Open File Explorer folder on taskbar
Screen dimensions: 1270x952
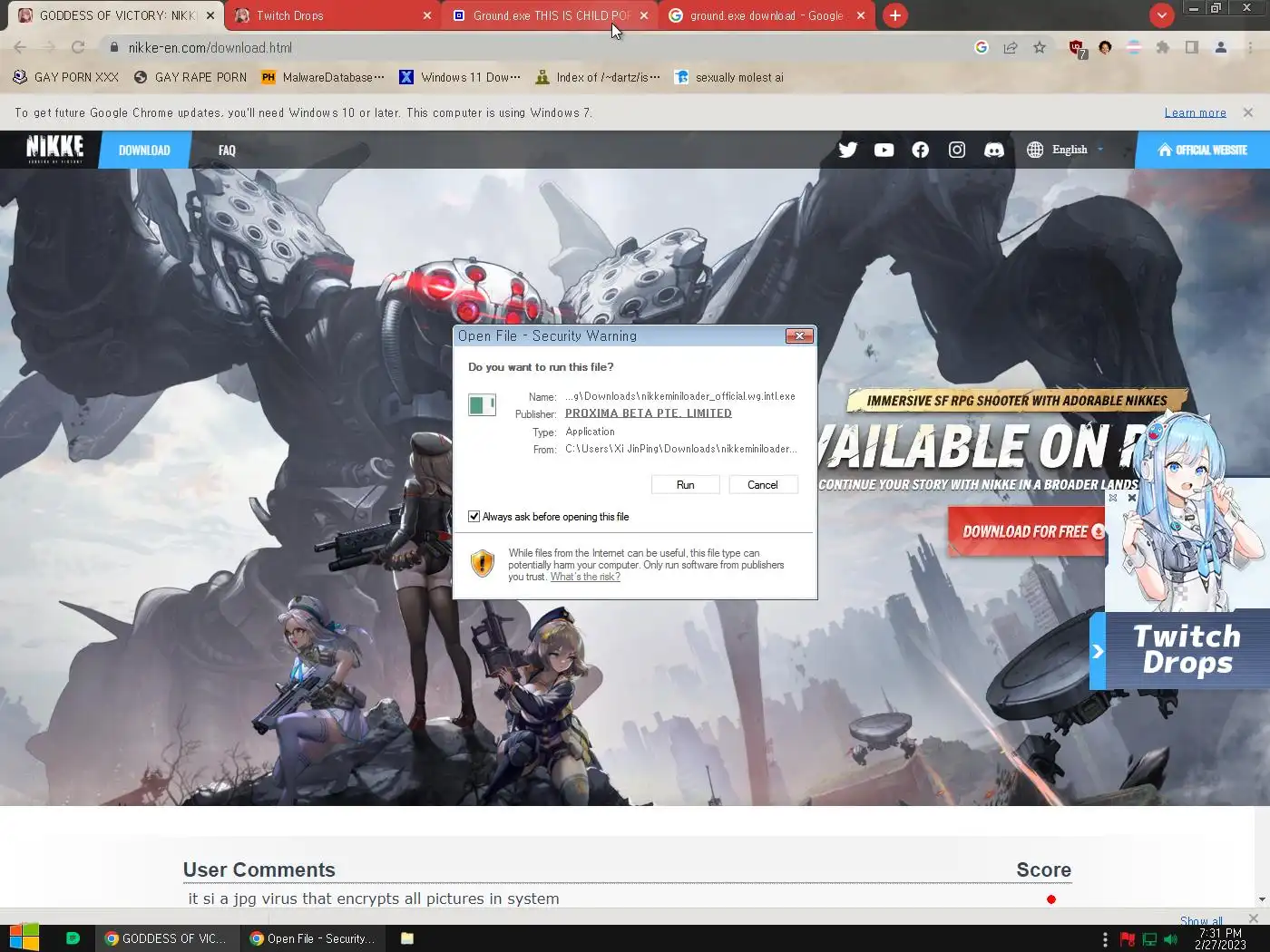[407, 938]
